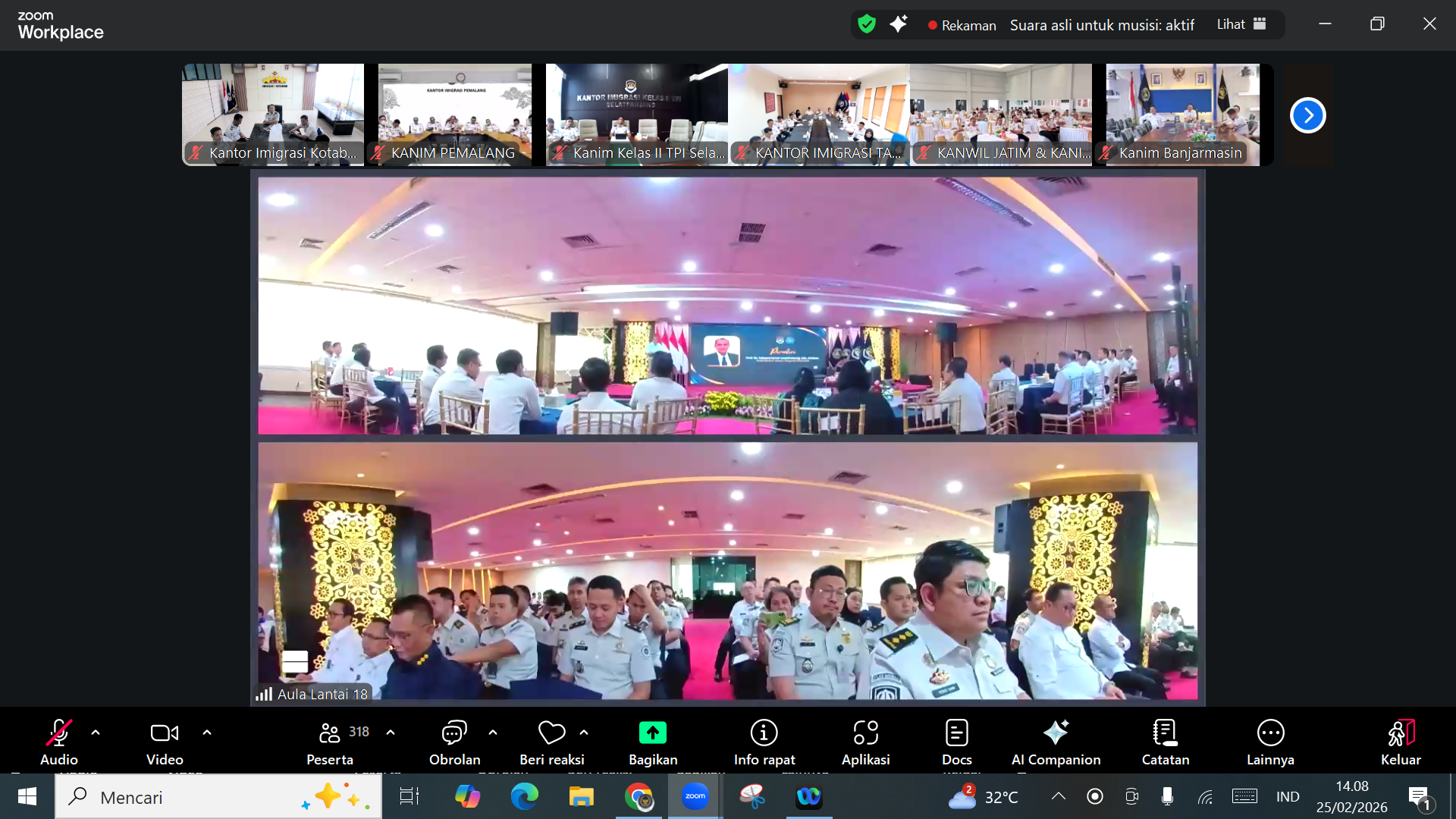Expand Beri reaksi options arrow
Viewport: 1456px width, 819px height.
pos(584,733)
